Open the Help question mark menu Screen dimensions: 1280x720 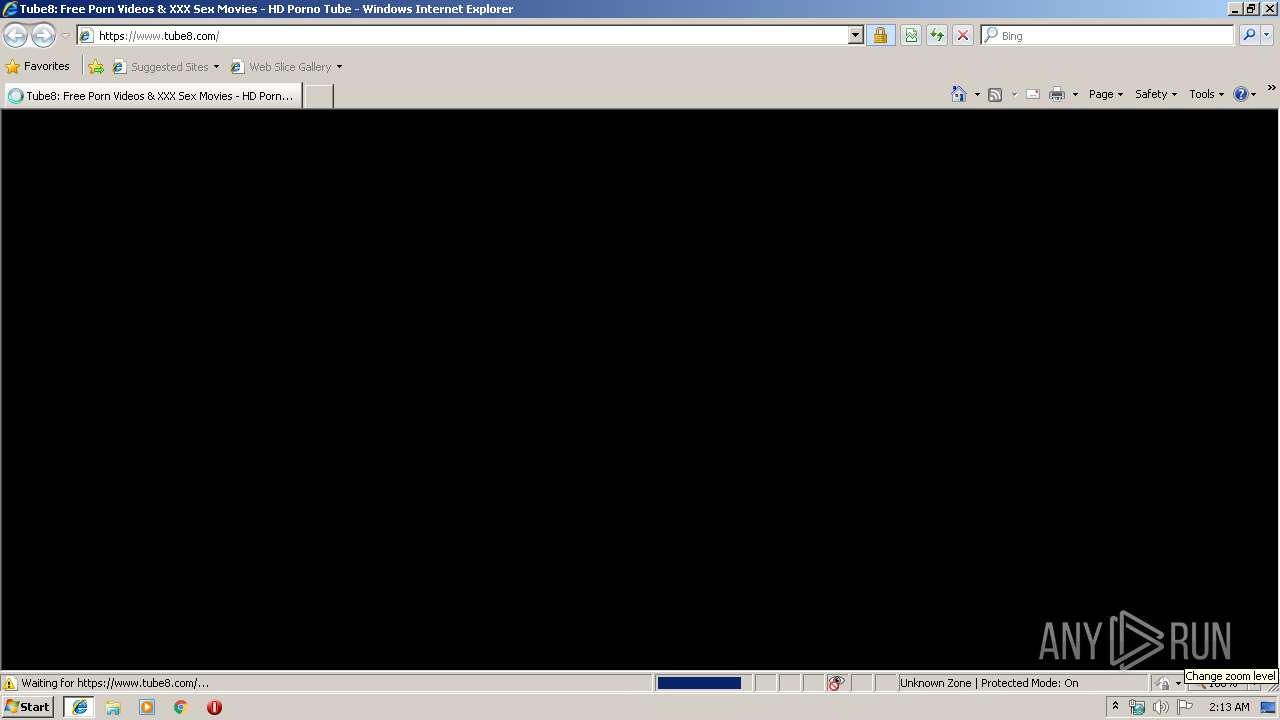click(1245, 94)
